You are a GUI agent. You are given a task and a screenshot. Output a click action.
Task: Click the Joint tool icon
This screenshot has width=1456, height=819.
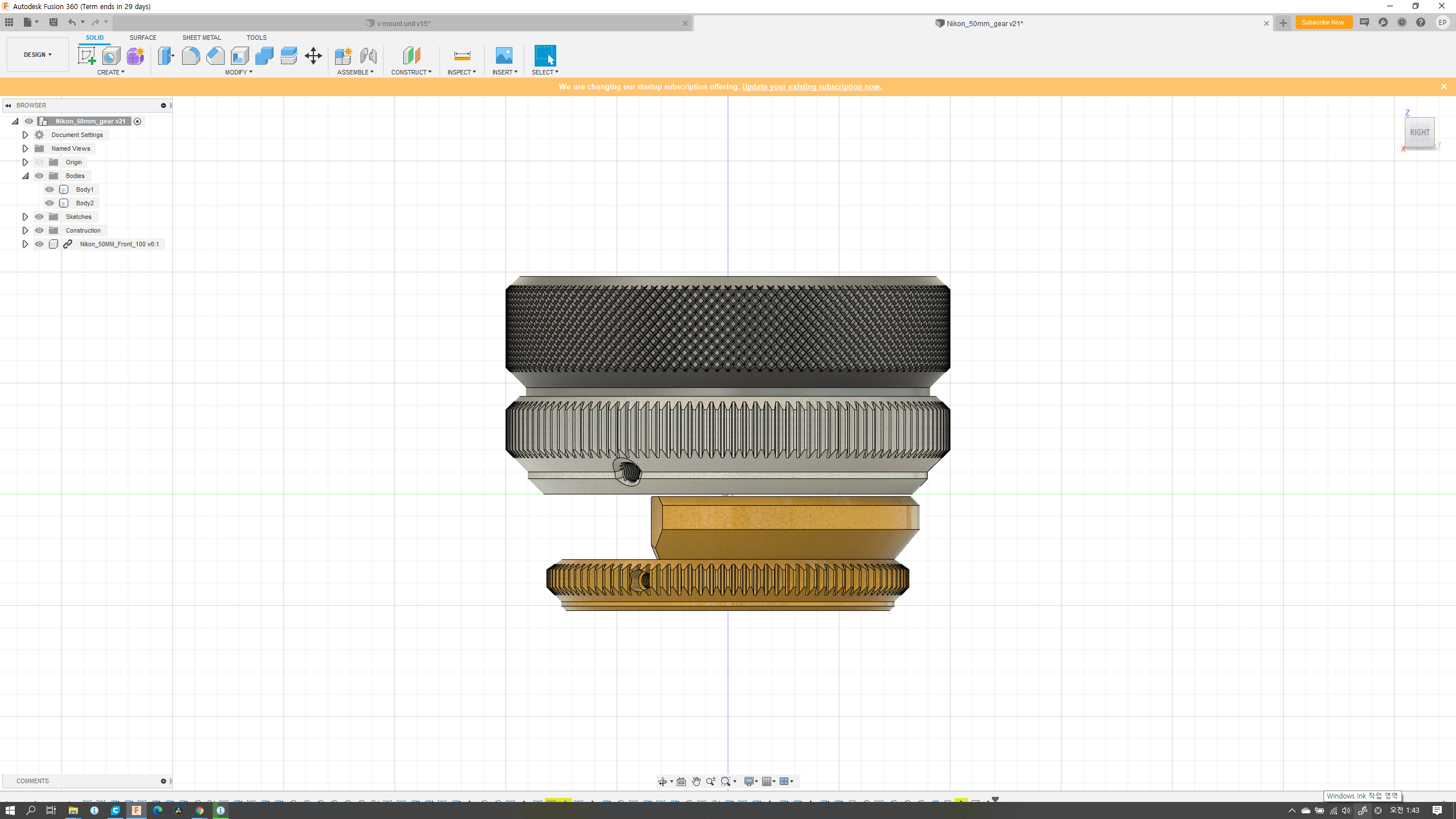coord(368,56)
